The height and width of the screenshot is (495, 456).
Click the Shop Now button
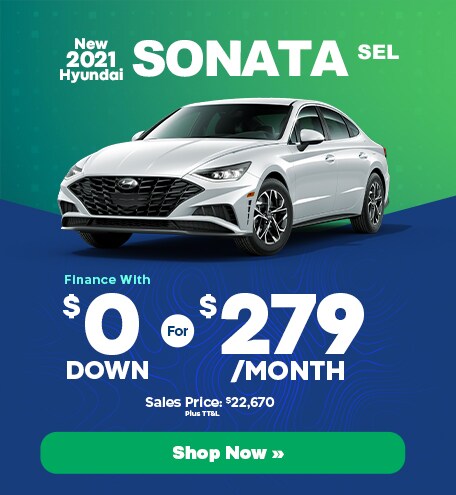pyautogui.click(x=223, y=453)
